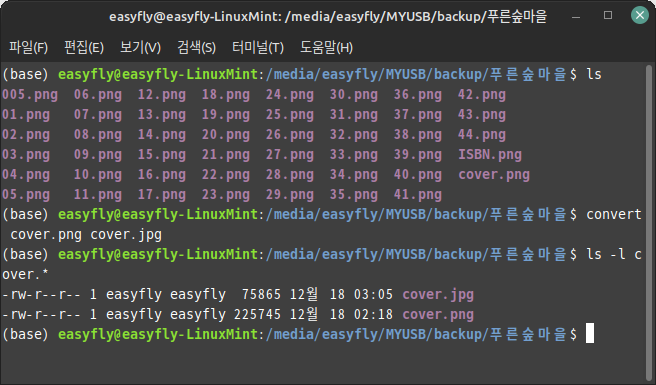The height and width of the screenshot is (385, 656).
Task: Click the filename 16.png
Action: coord(162,175)
